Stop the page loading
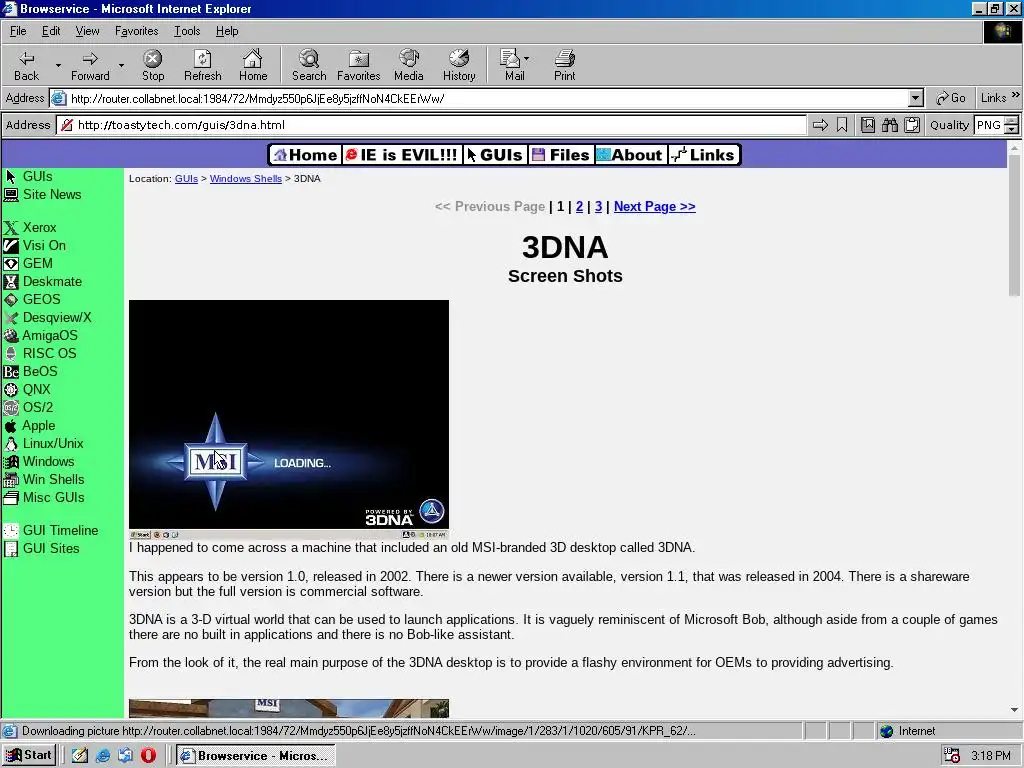Image resolution: width=1024 pixels, height=768 pixels. 153,65
